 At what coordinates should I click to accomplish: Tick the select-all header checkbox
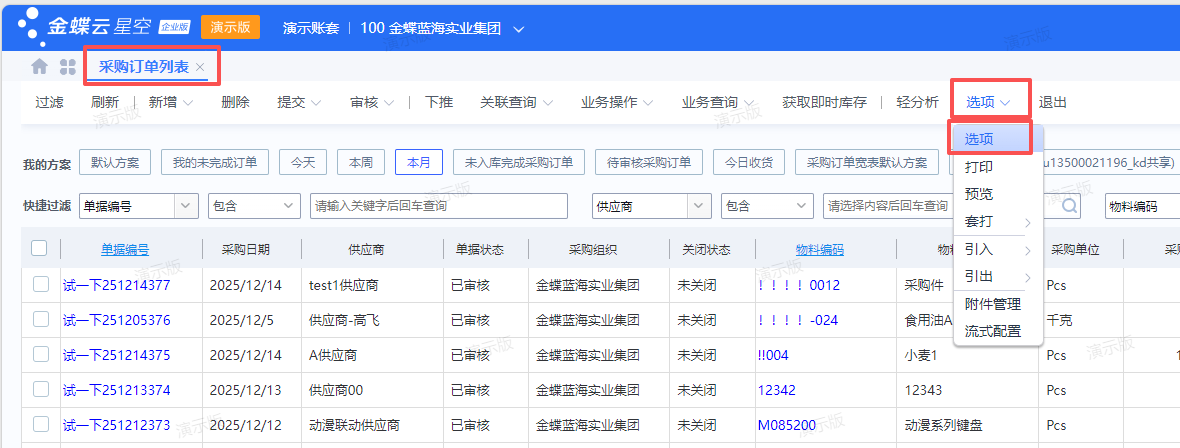pos(39,249)
